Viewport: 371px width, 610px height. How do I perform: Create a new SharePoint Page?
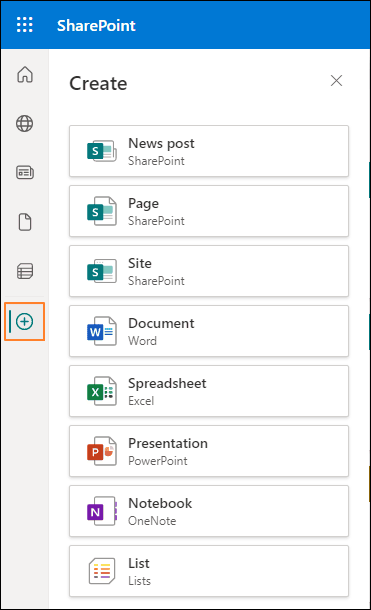pyautogui.click(x=209, y=211)
